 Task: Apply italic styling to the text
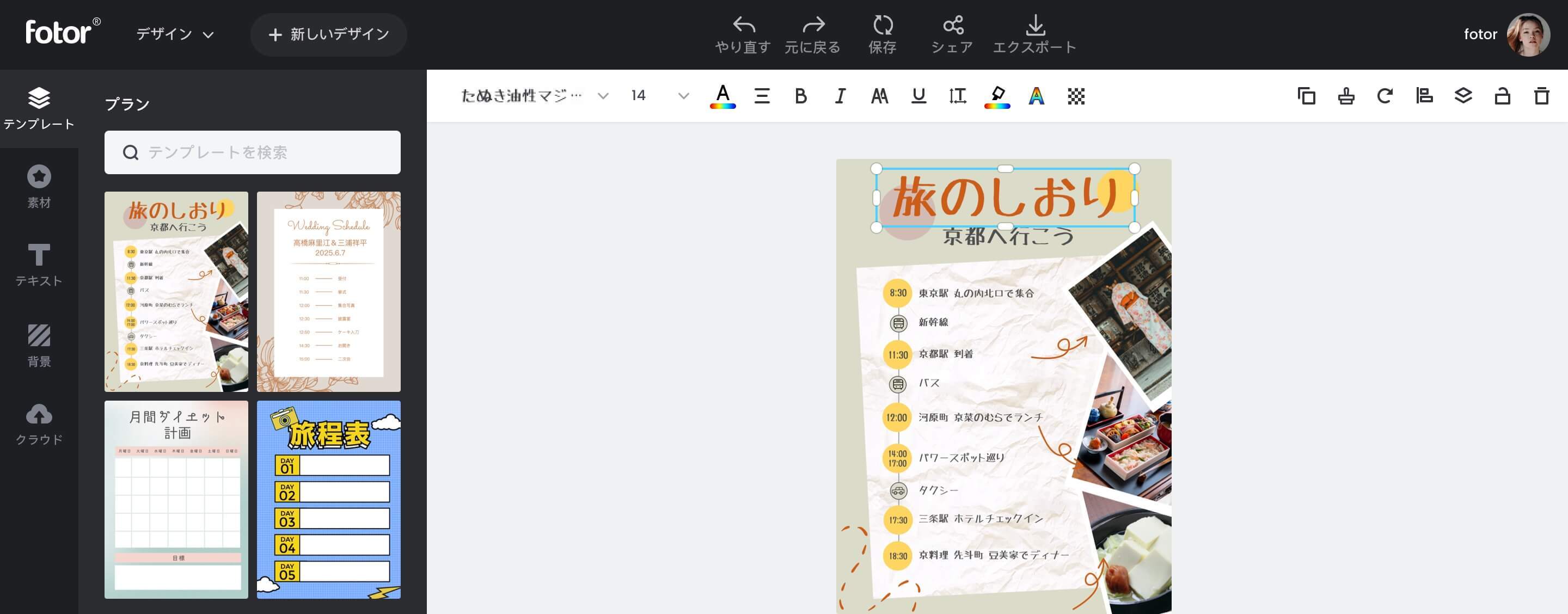point(840,96)
